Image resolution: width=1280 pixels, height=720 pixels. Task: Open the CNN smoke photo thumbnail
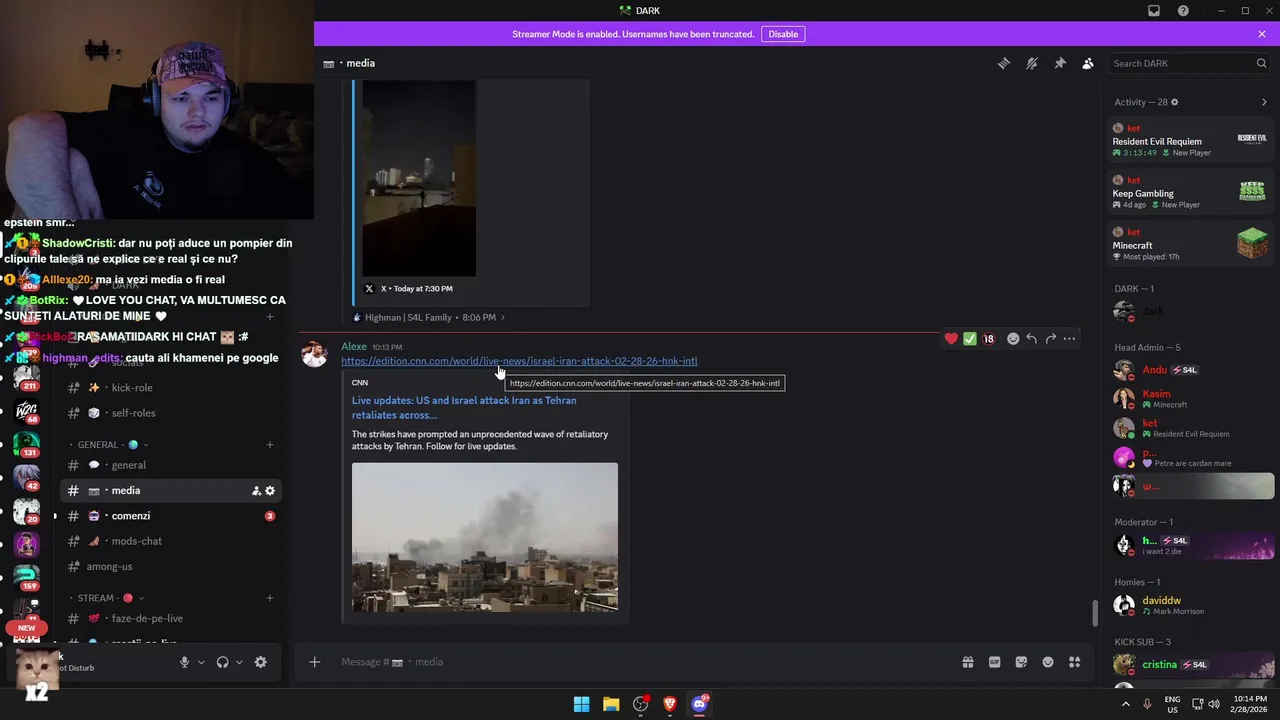pyautogui.click(x=485, y=537)
